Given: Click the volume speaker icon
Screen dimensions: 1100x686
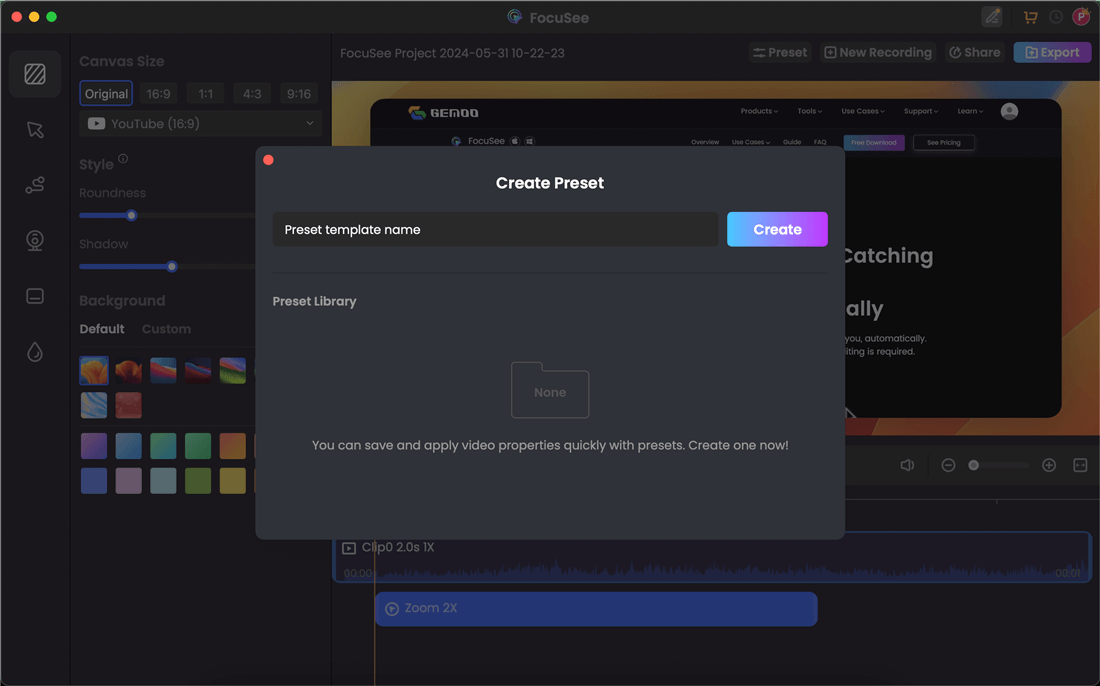Looking at the screenshot, I should click(907, 465).
